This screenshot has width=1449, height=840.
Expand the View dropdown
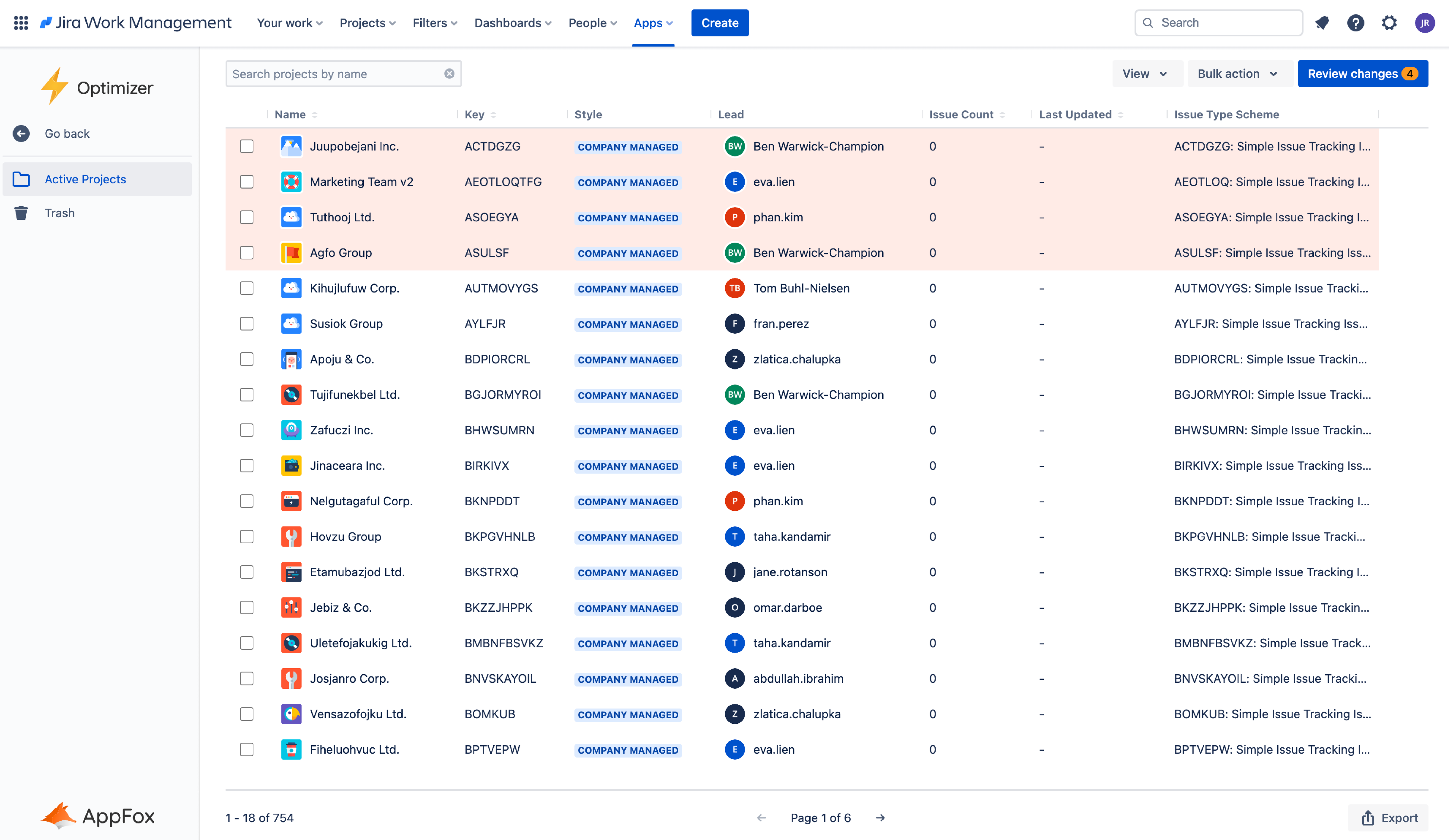pos(1145,74)
